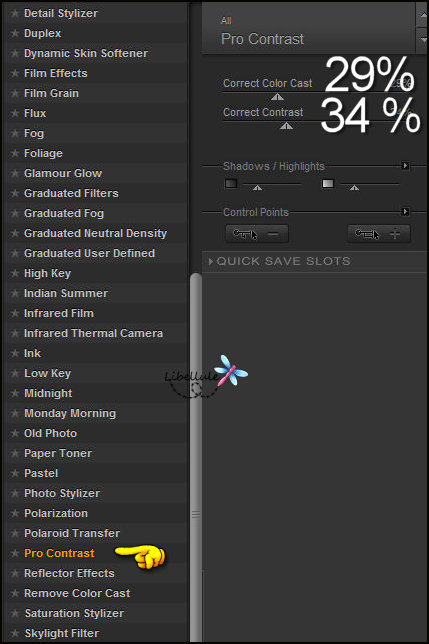Collapse the Shadows / Highlights section arrow

pyautogui.click(x=405, y=166)
